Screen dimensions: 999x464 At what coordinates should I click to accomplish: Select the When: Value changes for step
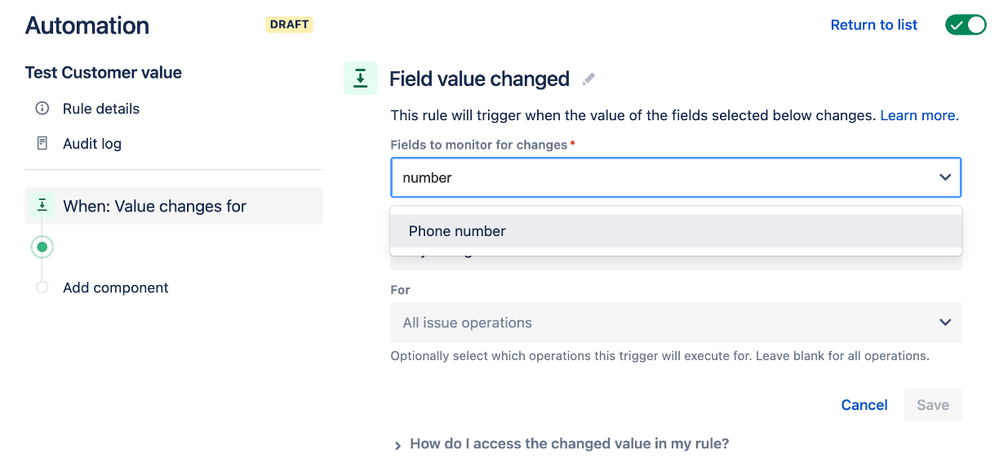pyautogui.click(x=174, y=205)
